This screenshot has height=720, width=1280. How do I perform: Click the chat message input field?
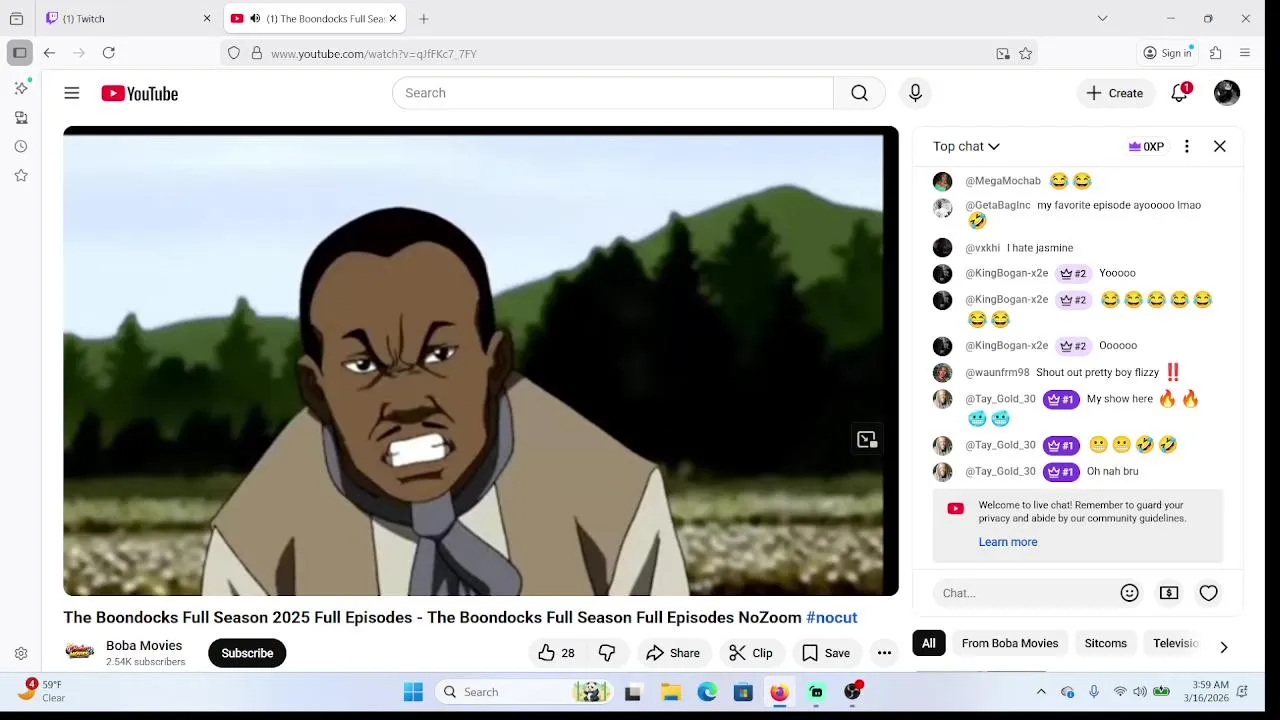click(x=1022, y=593)
